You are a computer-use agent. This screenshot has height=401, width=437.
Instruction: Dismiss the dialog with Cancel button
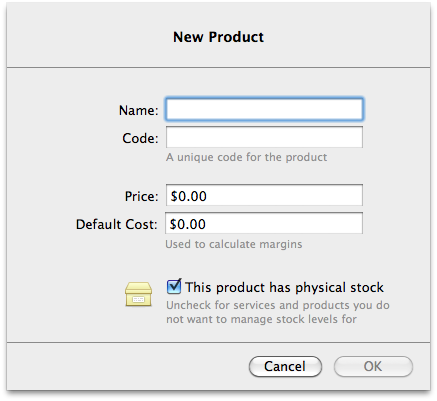click(x=285, y=366)
